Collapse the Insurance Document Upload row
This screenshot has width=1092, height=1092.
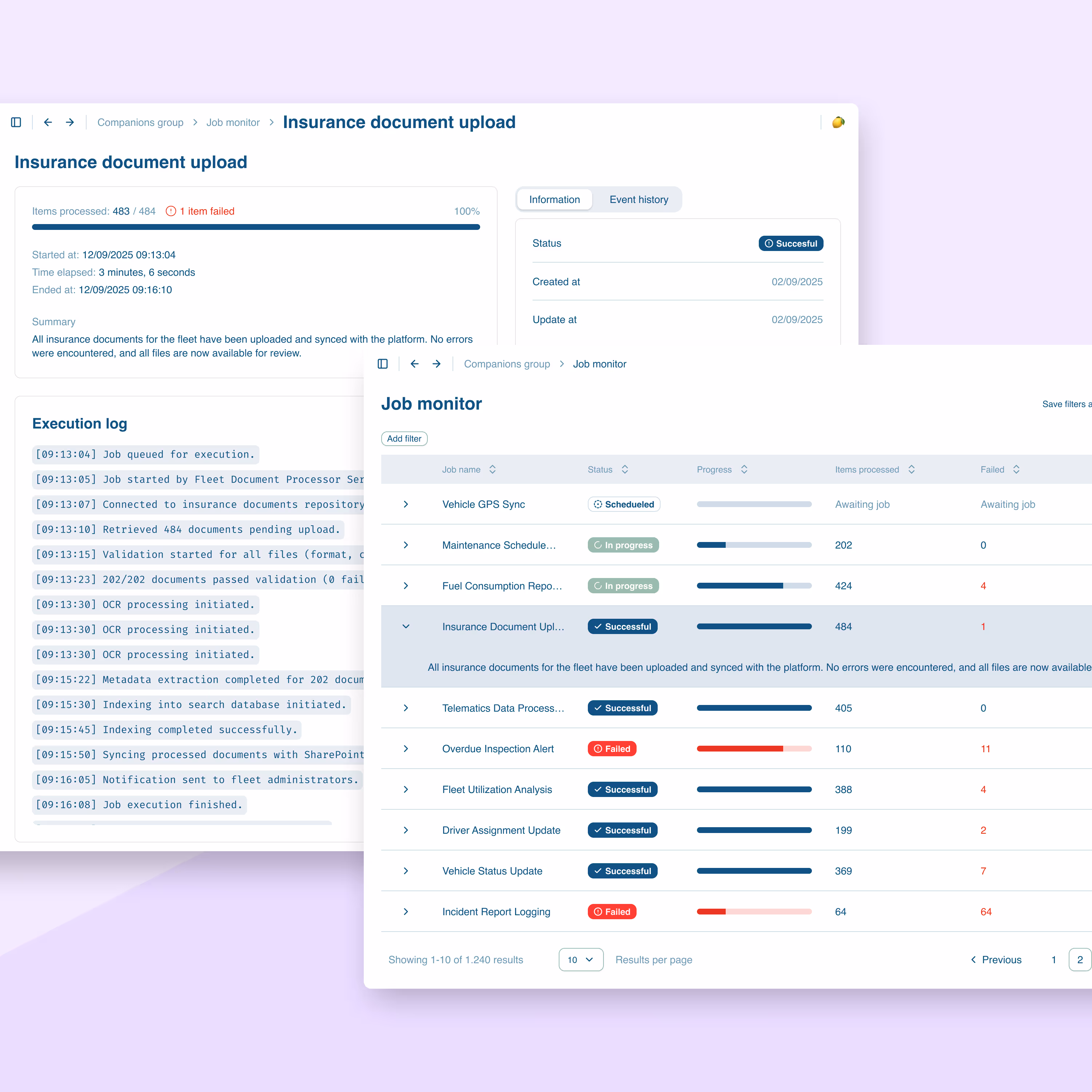click(406, 626)
